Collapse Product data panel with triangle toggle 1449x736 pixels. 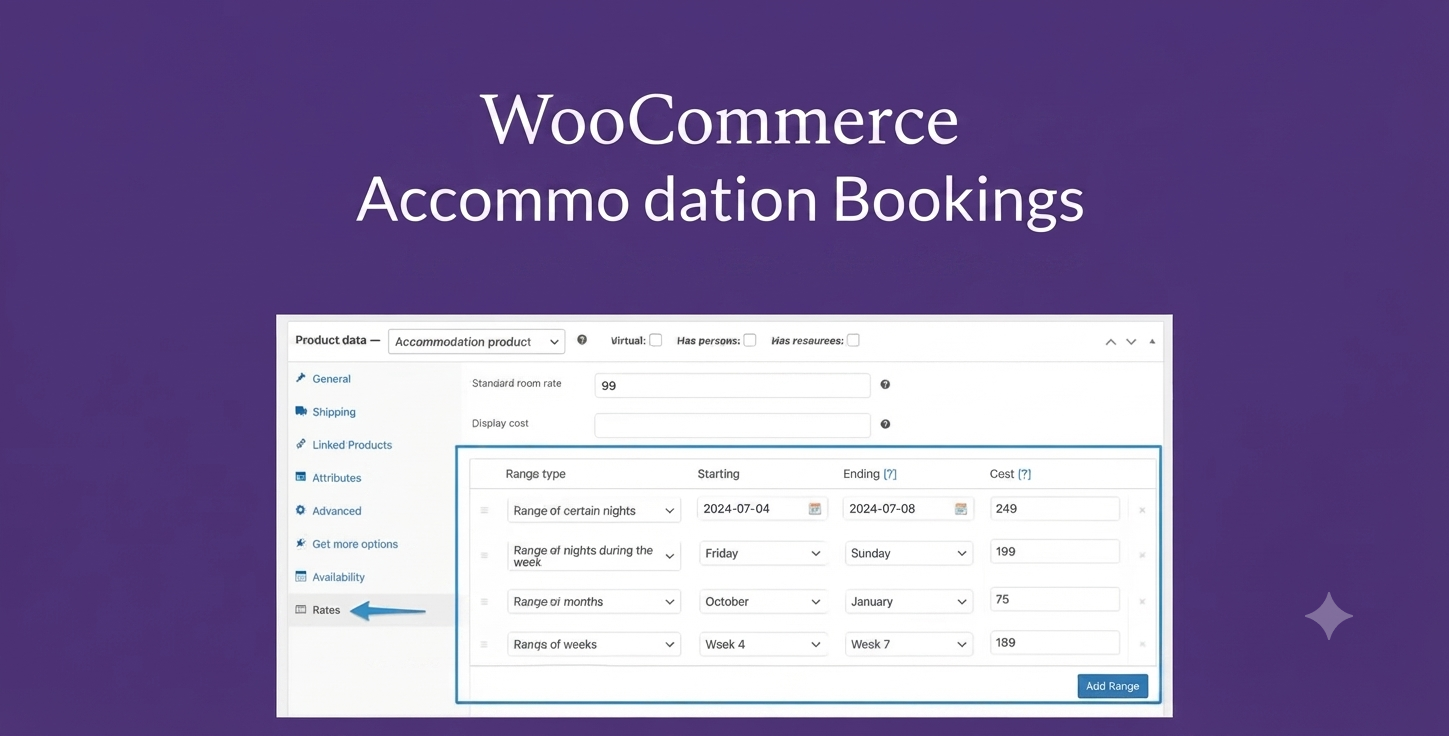click(x=1152, y=341)
